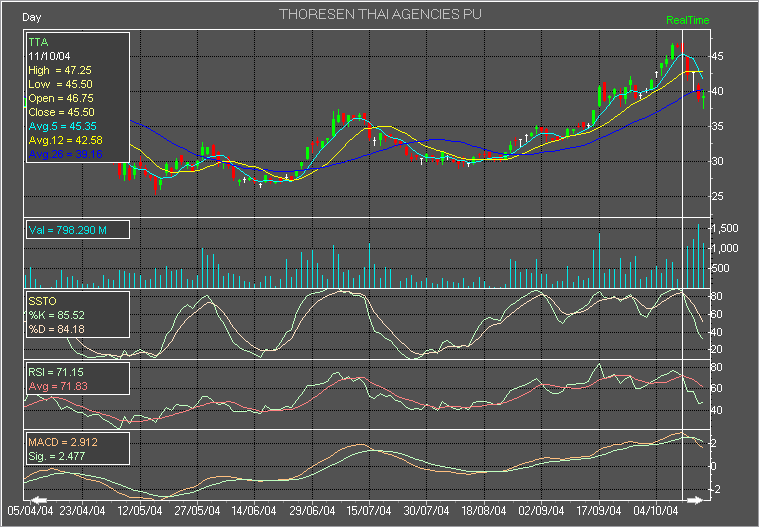Click the 12/05/04 date axis label
This screenshot has height=528, width=760.
coord(140,511)
